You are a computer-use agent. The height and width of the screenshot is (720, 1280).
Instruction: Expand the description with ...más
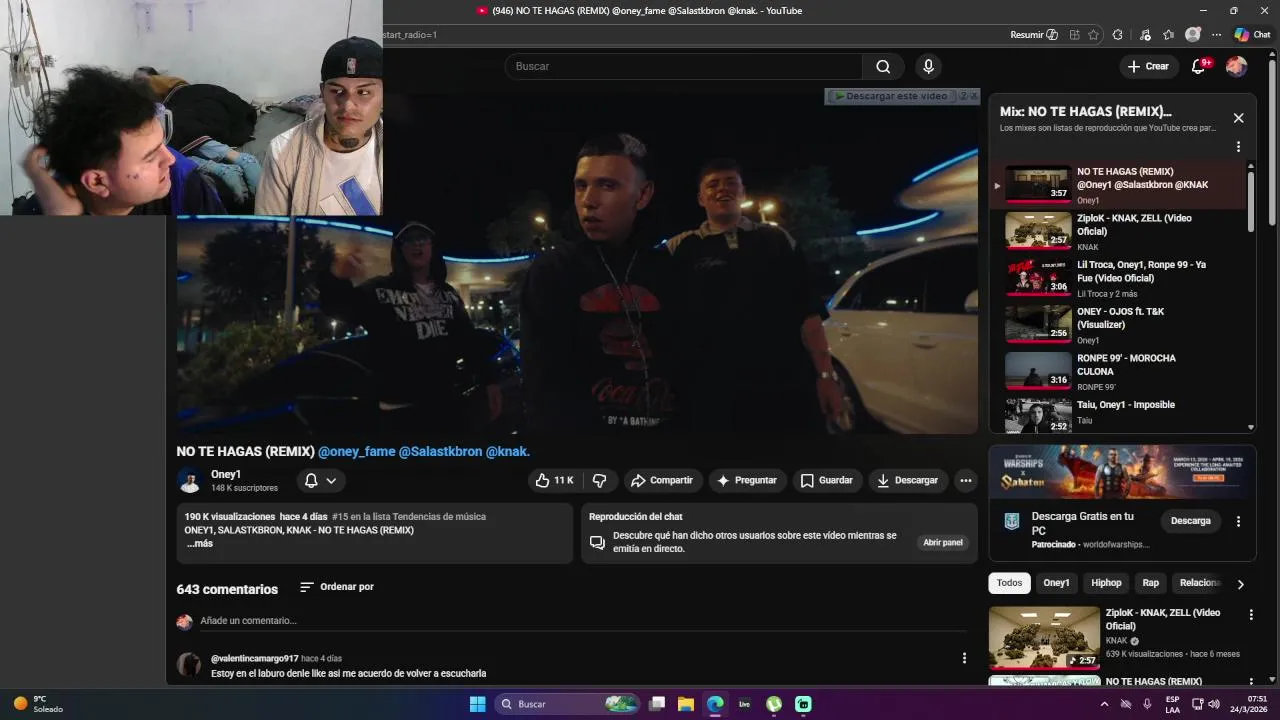pyautogui.click(x=200, y=544)
